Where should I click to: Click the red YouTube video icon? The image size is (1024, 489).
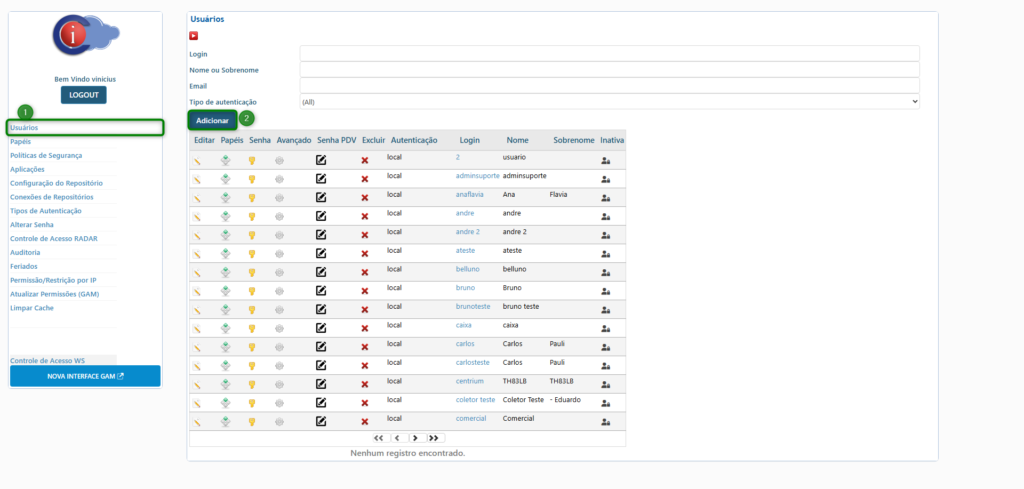pos(194,36)
